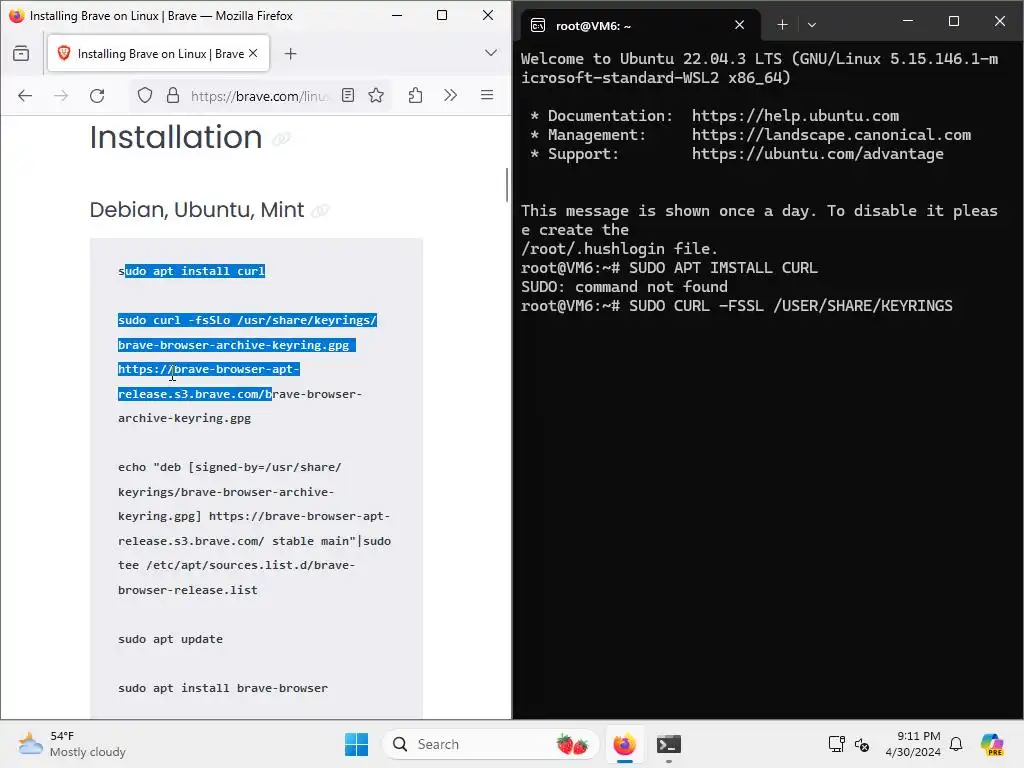
Task: Click the Firefox forward arrow button
Action: (x=61, y=96)
